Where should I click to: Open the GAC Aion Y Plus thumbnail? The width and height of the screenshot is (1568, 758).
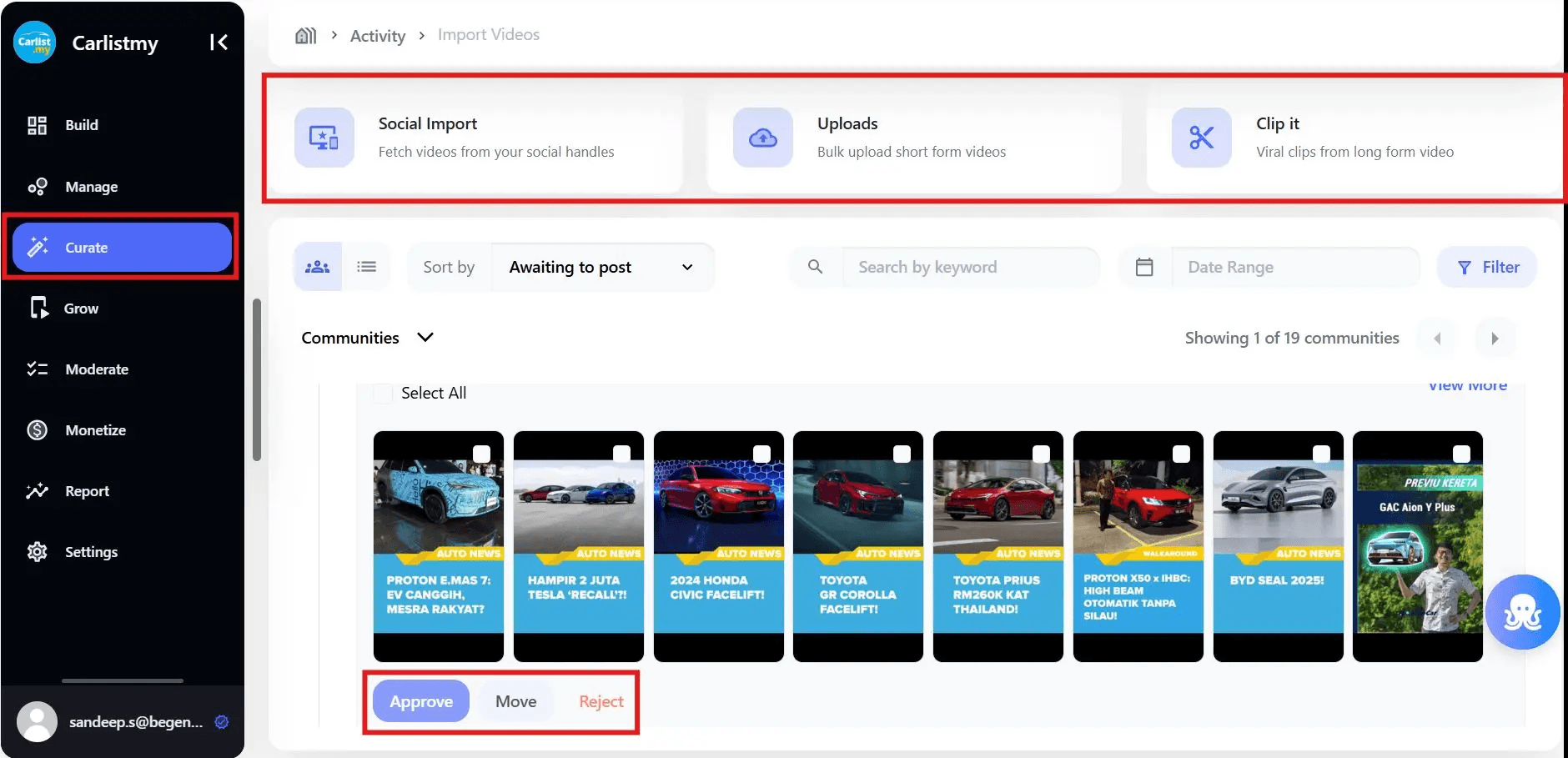pos(1418,546)
